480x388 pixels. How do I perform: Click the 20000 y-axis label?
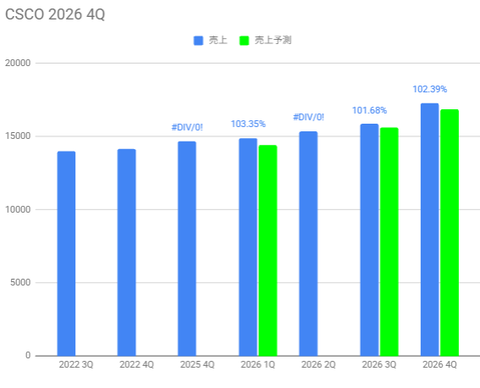(18, 63)
